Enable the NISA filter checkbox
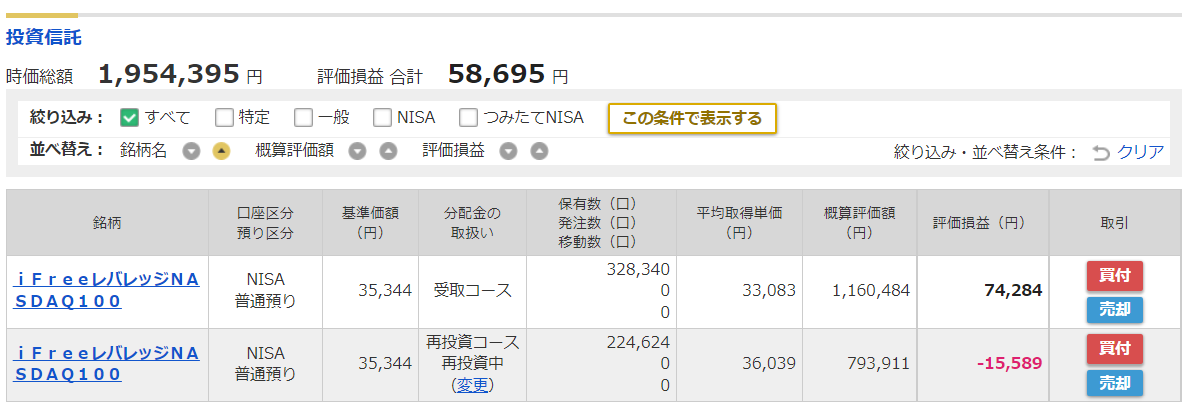1188x411 pixels. (x=383, y=118)
